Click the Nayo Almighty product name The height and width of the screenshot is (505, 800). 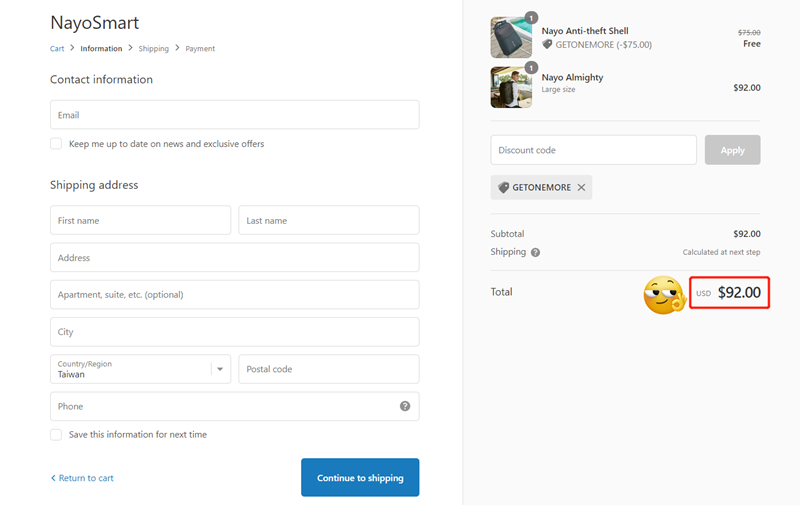(x=572, y=78)
